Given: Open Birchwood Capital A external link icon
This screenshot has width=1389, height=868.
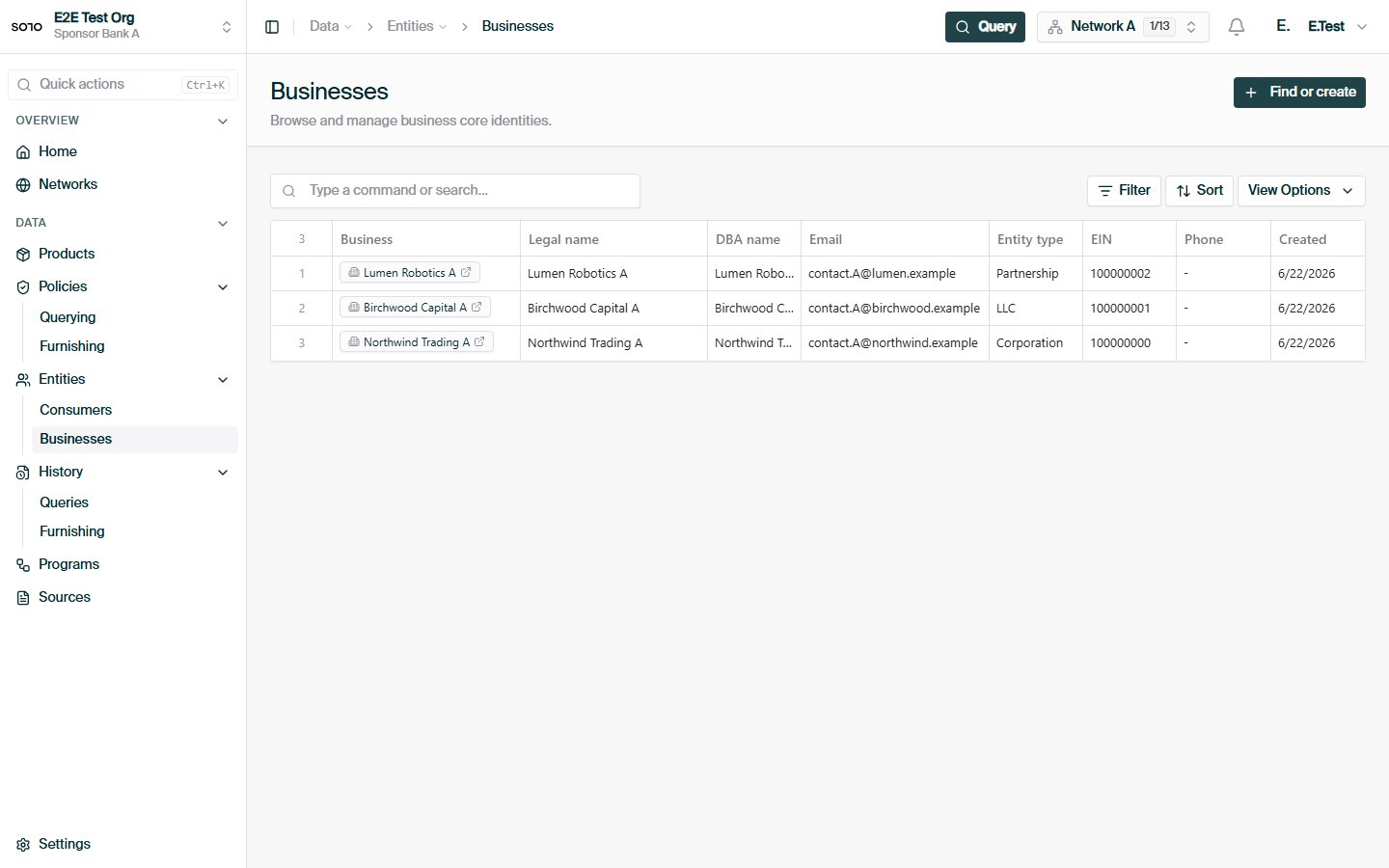Looking at the screenshot, I should pyautogui.click(x=477, y=308).
